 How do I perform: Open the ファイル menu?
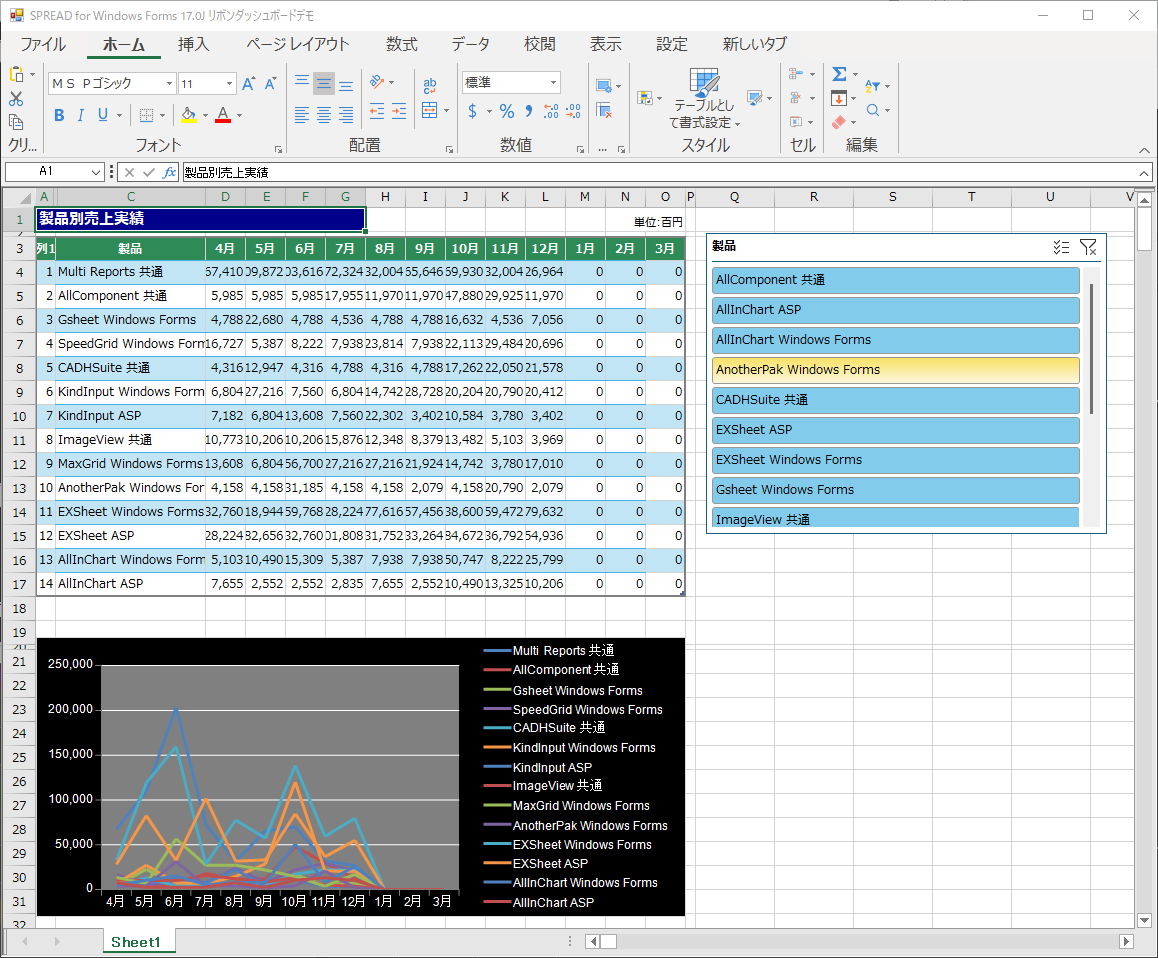[43, 44]
